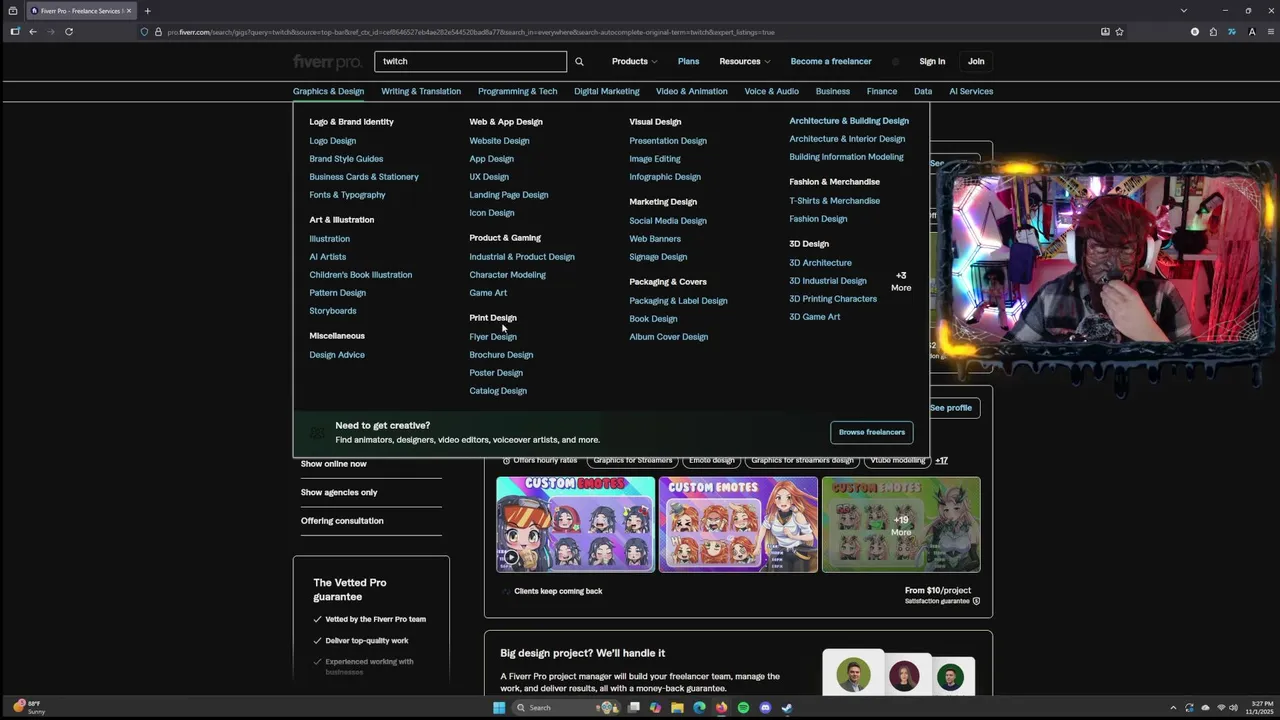Image resolution: width=1280 pixels, height=720 pixels.
Task: Select Flyer Design under Print Design
Action: coord(493,337)
